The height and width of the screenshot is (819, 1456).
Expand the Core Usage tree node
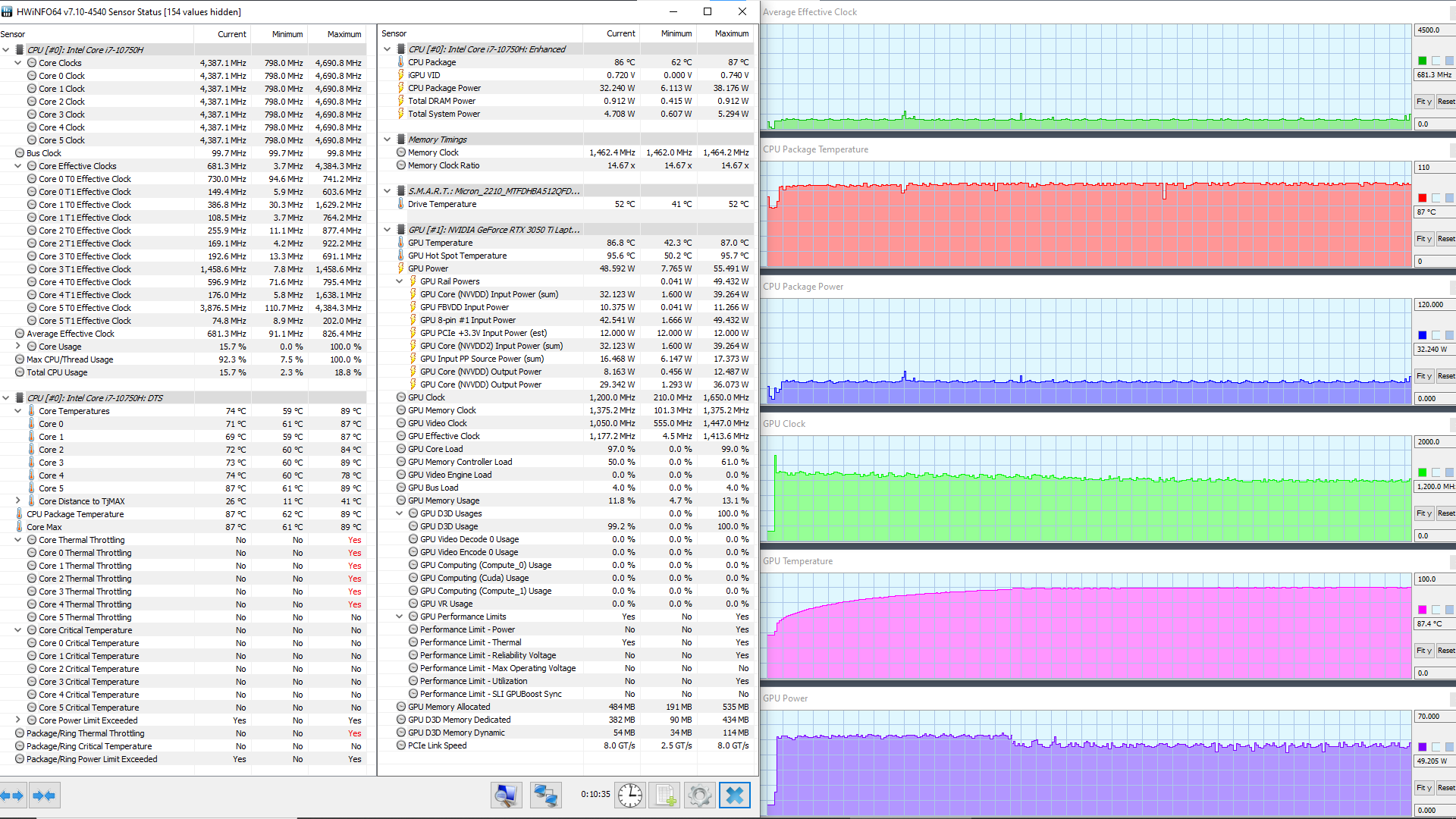[x=18, y=347]
